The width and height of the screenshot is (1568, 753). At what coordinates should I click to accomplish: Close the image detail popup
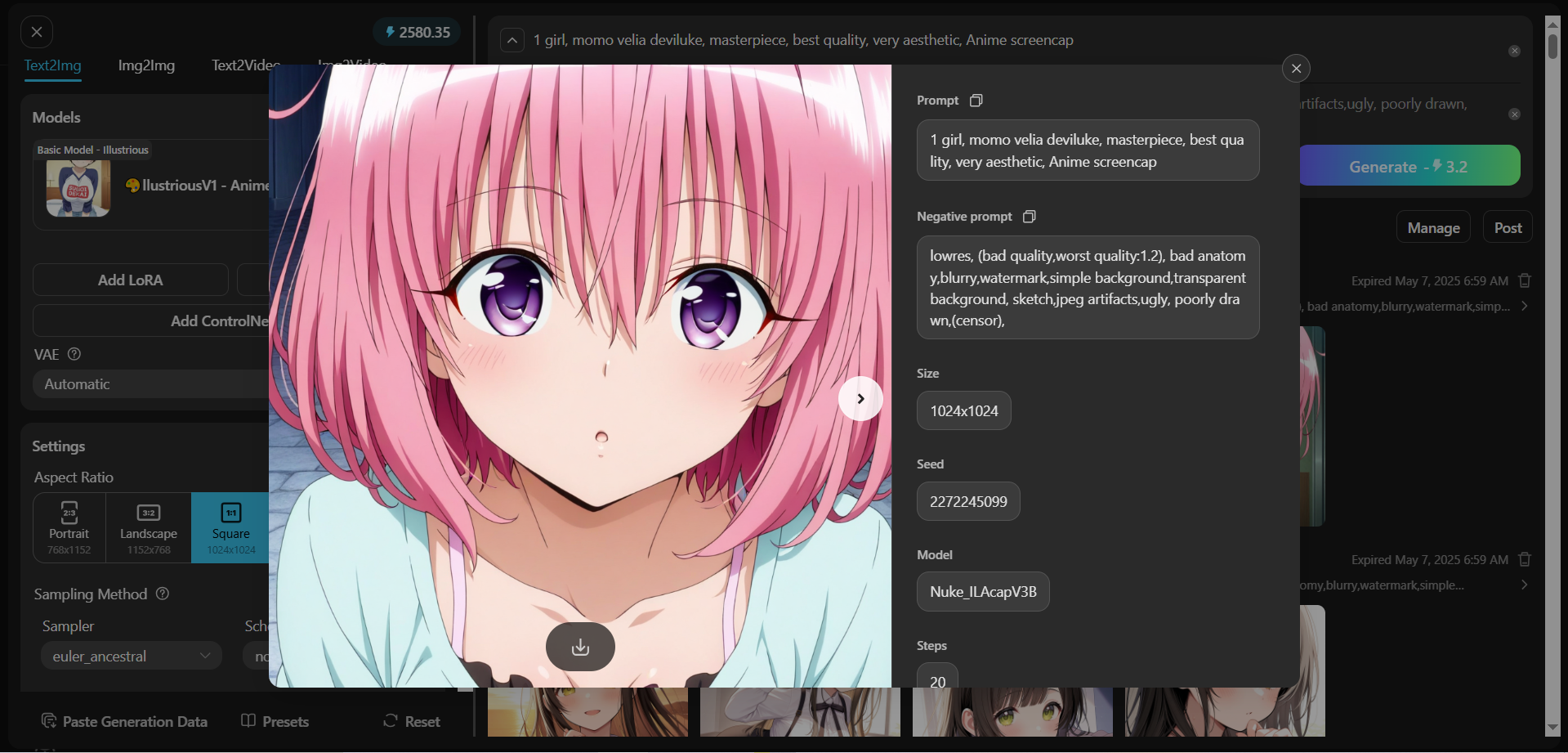click(1296, 69)
